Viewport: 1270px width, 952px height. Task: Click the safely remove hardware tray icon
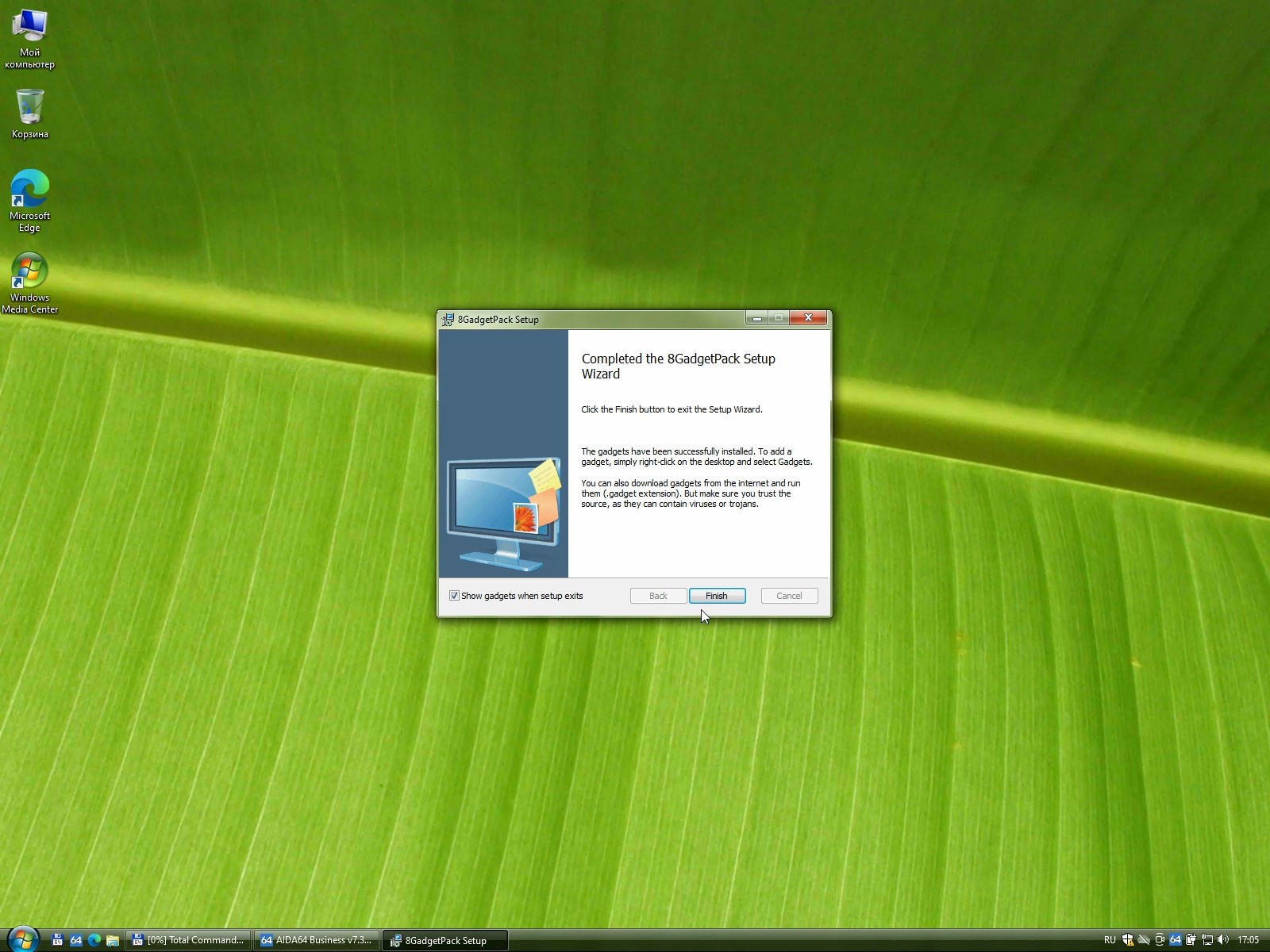[1191, 940]
